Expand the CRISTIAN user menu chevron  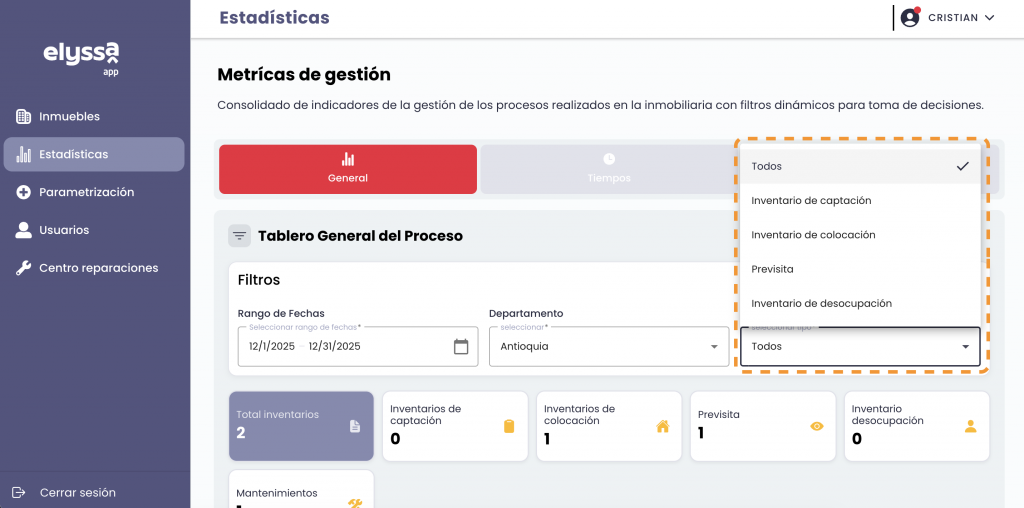pos(990,18)
